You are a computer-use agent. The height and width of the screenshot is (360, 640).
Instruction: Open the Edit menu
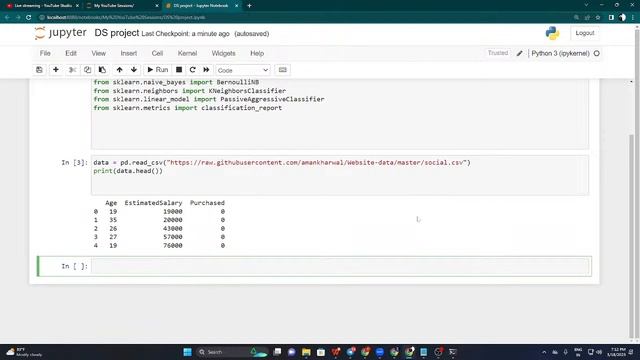pos(71,53)
